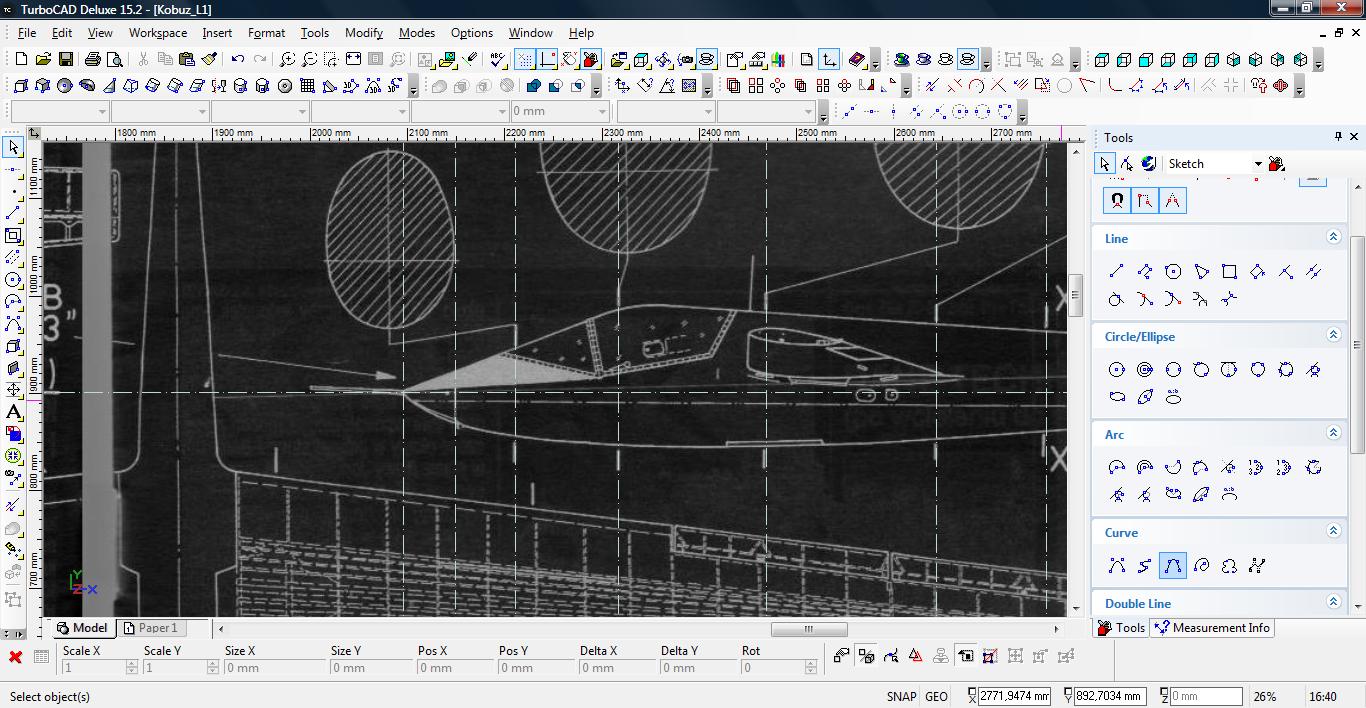Expand the view cubes toolbar options arrow

1319,62
